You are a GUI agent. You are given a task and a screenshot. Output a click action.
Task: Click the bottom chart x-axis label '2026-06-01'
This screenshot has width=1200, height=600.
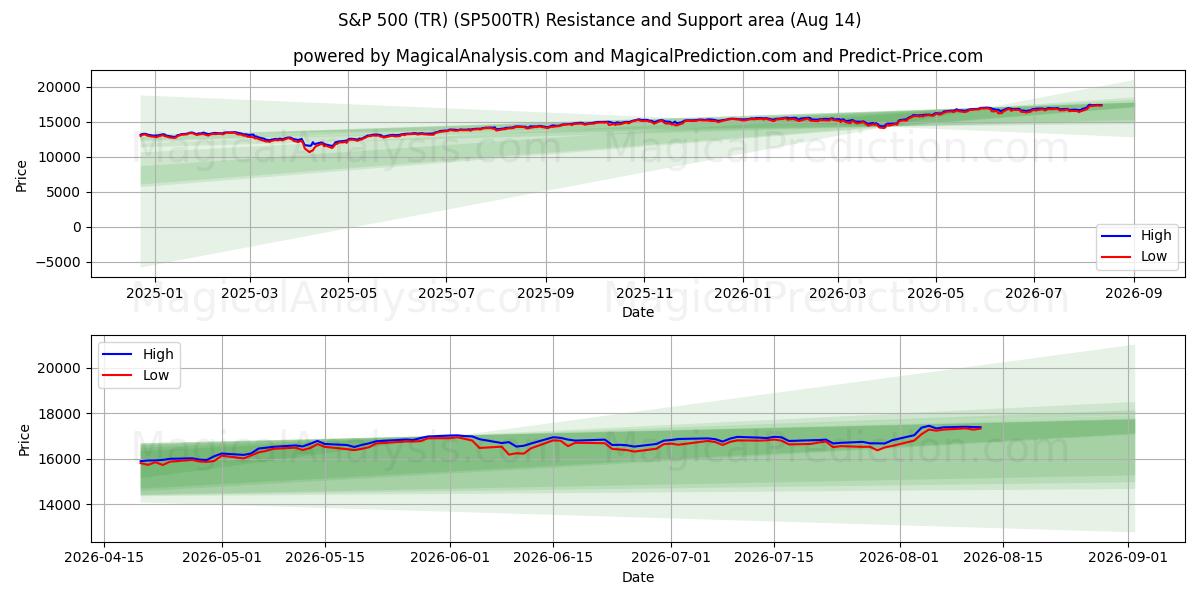450,560
